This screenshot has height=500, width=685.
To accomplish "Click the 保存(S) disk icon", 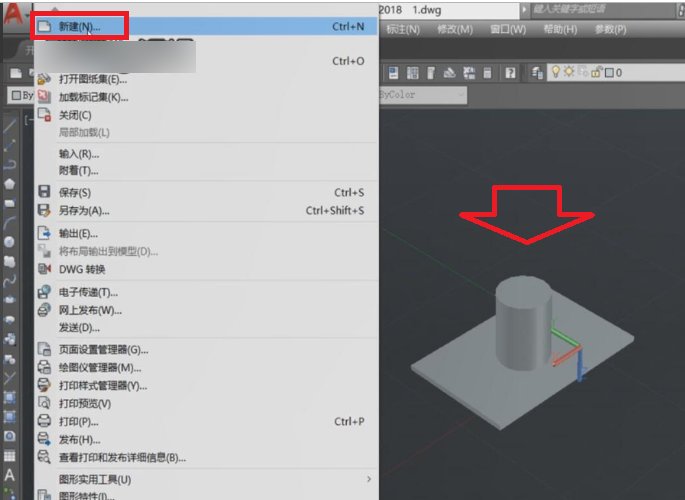I will coord(43,192).
